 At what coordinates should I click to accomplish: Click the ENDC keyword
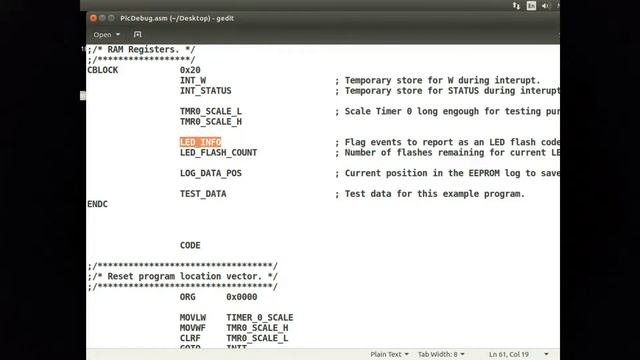click(x=97, y=204)
